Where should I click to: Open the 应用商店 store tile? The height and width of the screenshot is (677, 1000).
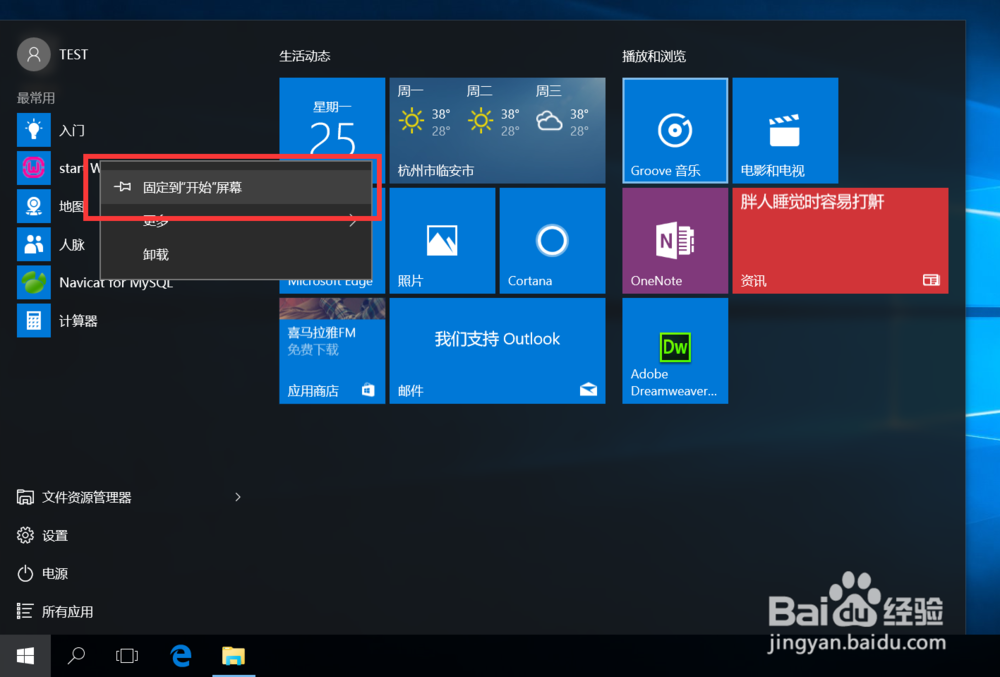click(x=332, y=351)
